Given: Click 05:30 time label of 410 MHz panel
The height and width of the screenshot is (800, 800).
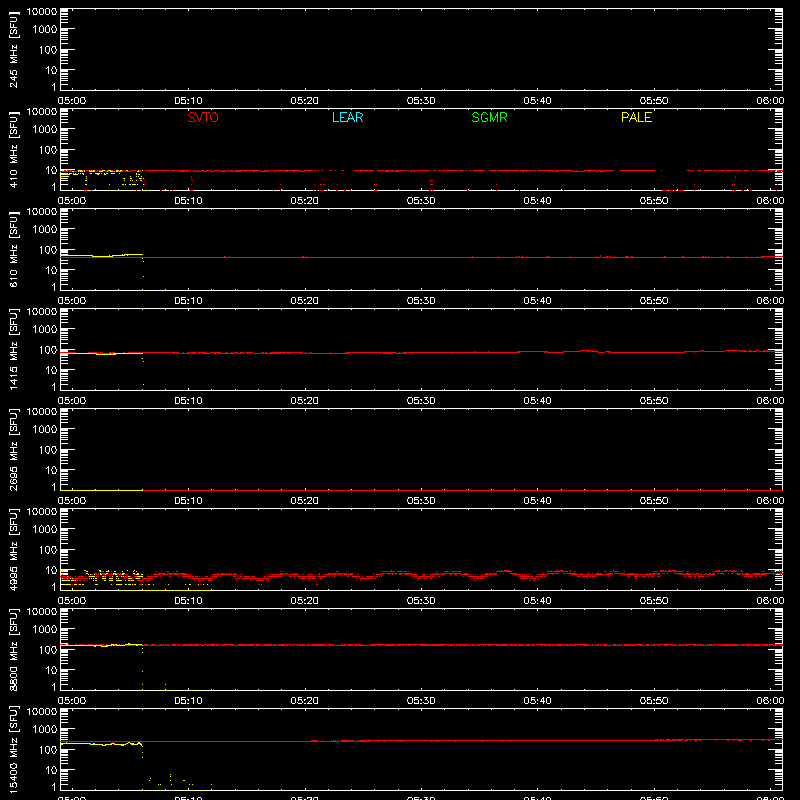Looking at the screenshot, I should (x=421, y=201).
